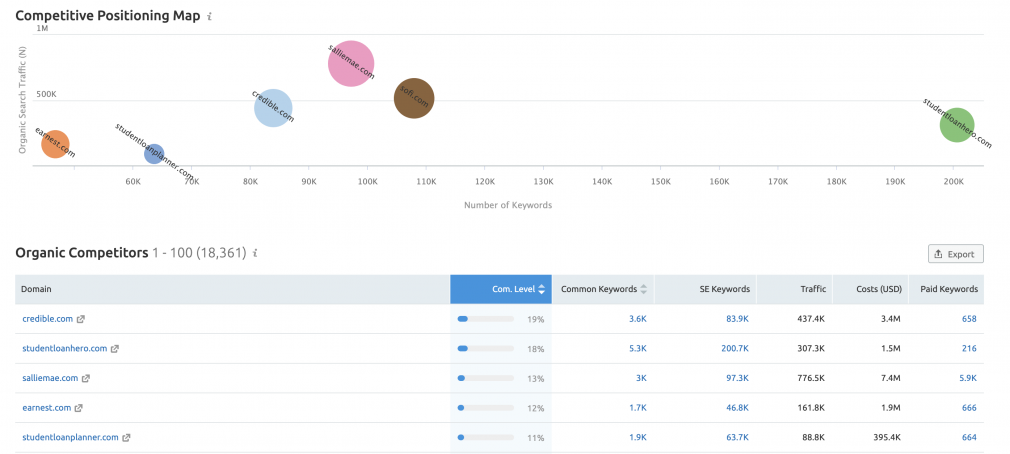Open the Organic Competitors info icon
The image size is (1010, 454).
[x=256, y=253]
